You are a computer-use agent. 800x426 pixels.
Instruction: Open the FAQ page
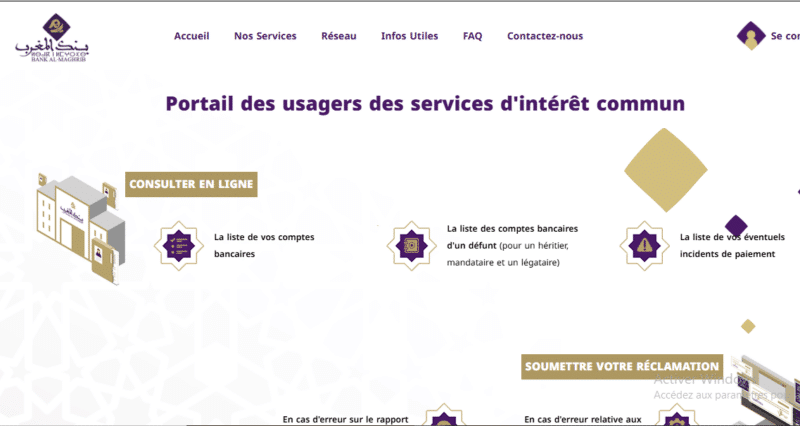point(472,36)
